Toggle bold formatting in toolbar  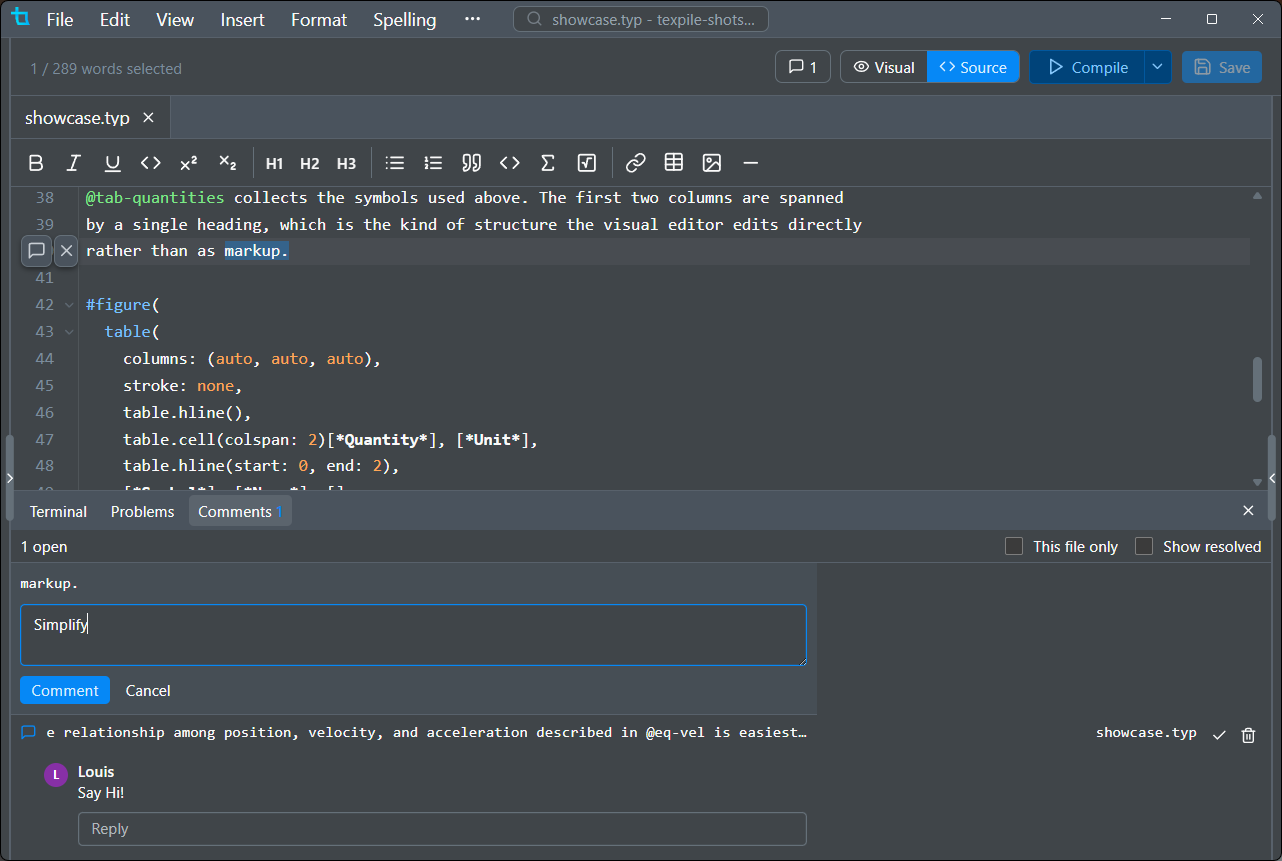pos(36,163)
